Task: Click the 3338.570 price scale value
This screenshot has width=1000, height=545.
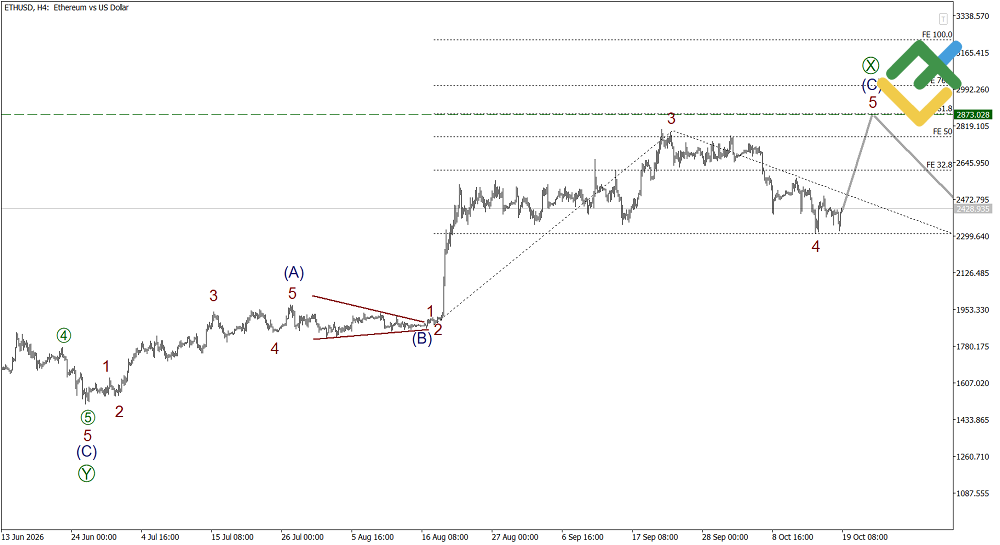Action: [973, 16]
